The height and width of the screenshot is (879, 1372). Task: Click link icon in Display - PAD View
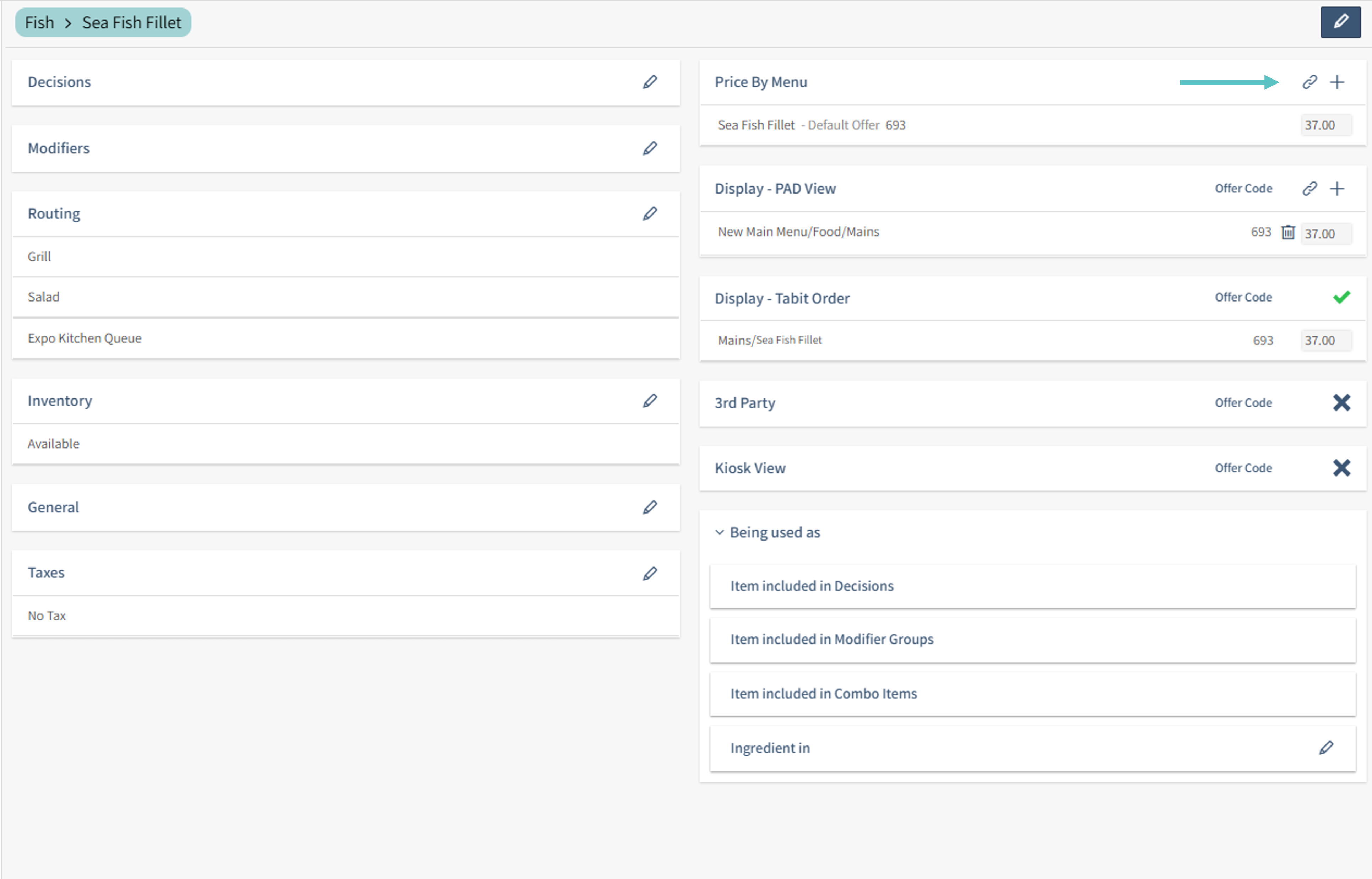(x=1309, y=188)
